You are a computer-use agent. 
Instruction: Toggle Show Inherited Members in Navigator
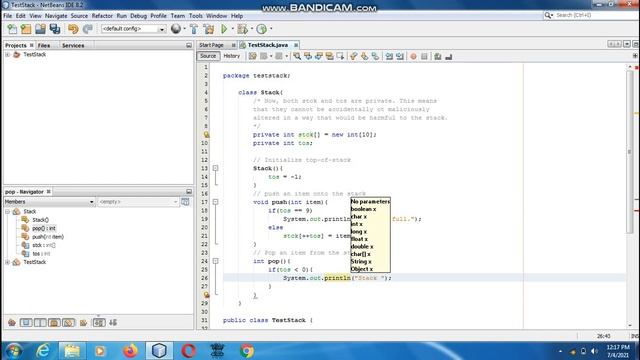pyautogui.click(x=12, y=322)
